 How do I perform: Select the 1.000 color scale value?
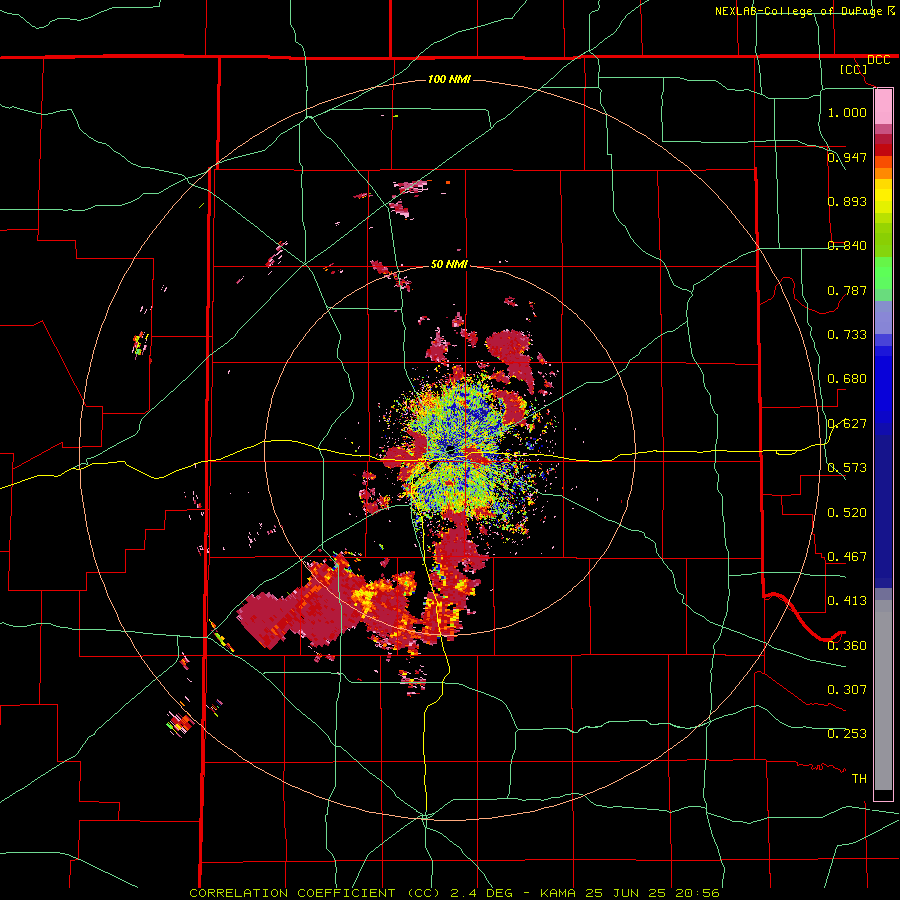click(x=847, y=112)
